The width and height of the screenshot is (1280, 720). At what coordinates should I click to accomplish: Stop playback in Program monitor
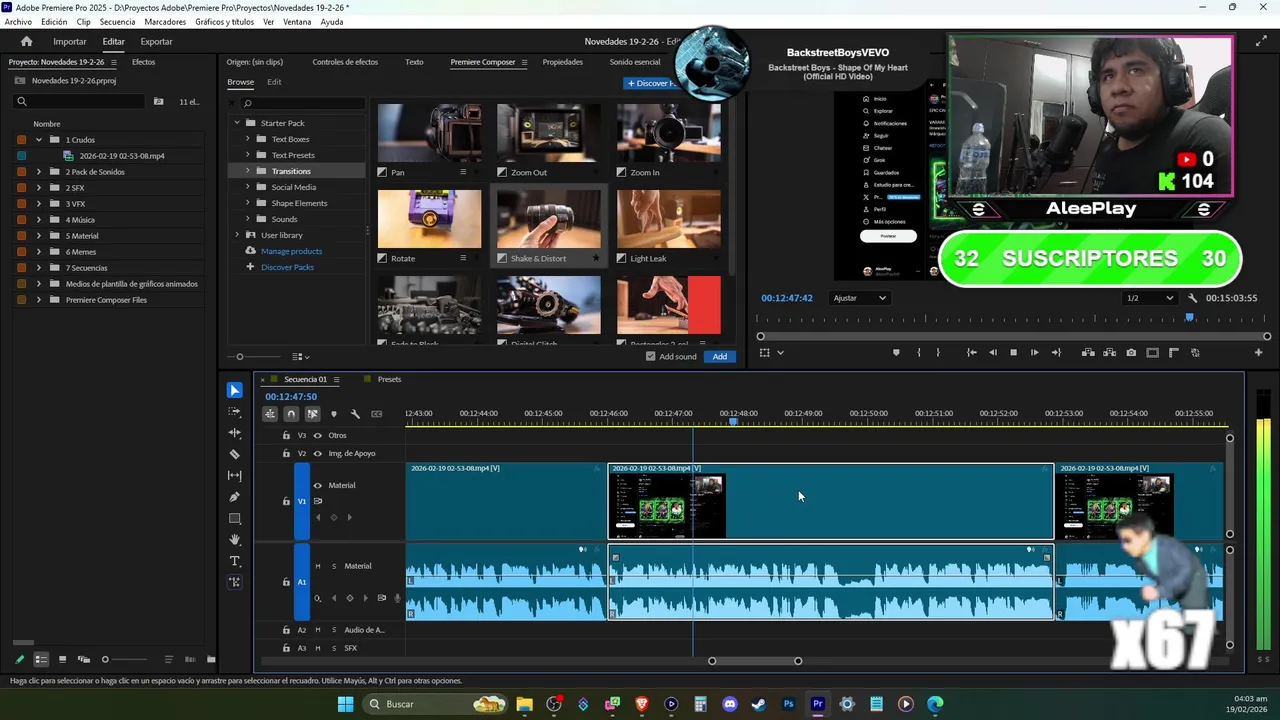1013,352
